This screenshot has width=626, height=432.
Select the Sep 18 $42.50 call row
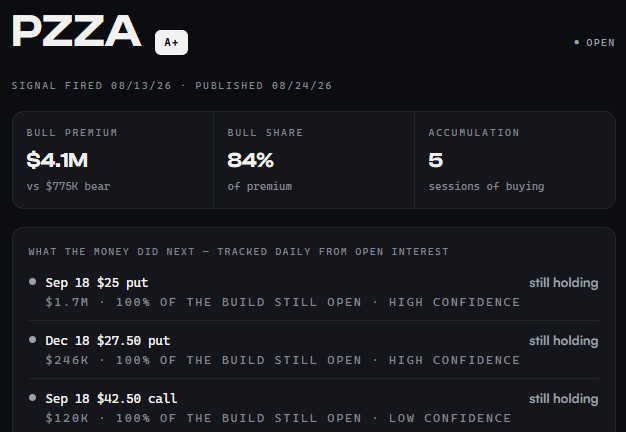[x=314, y=408]
